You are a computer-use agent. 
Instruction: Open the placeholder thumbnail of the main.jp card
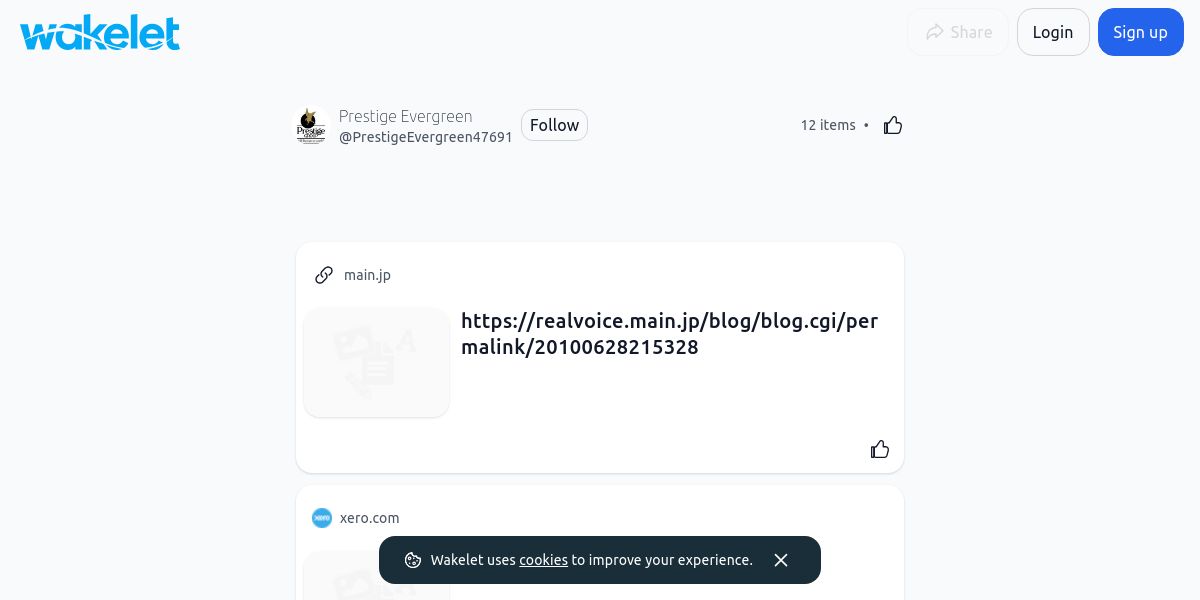[377, 362]
